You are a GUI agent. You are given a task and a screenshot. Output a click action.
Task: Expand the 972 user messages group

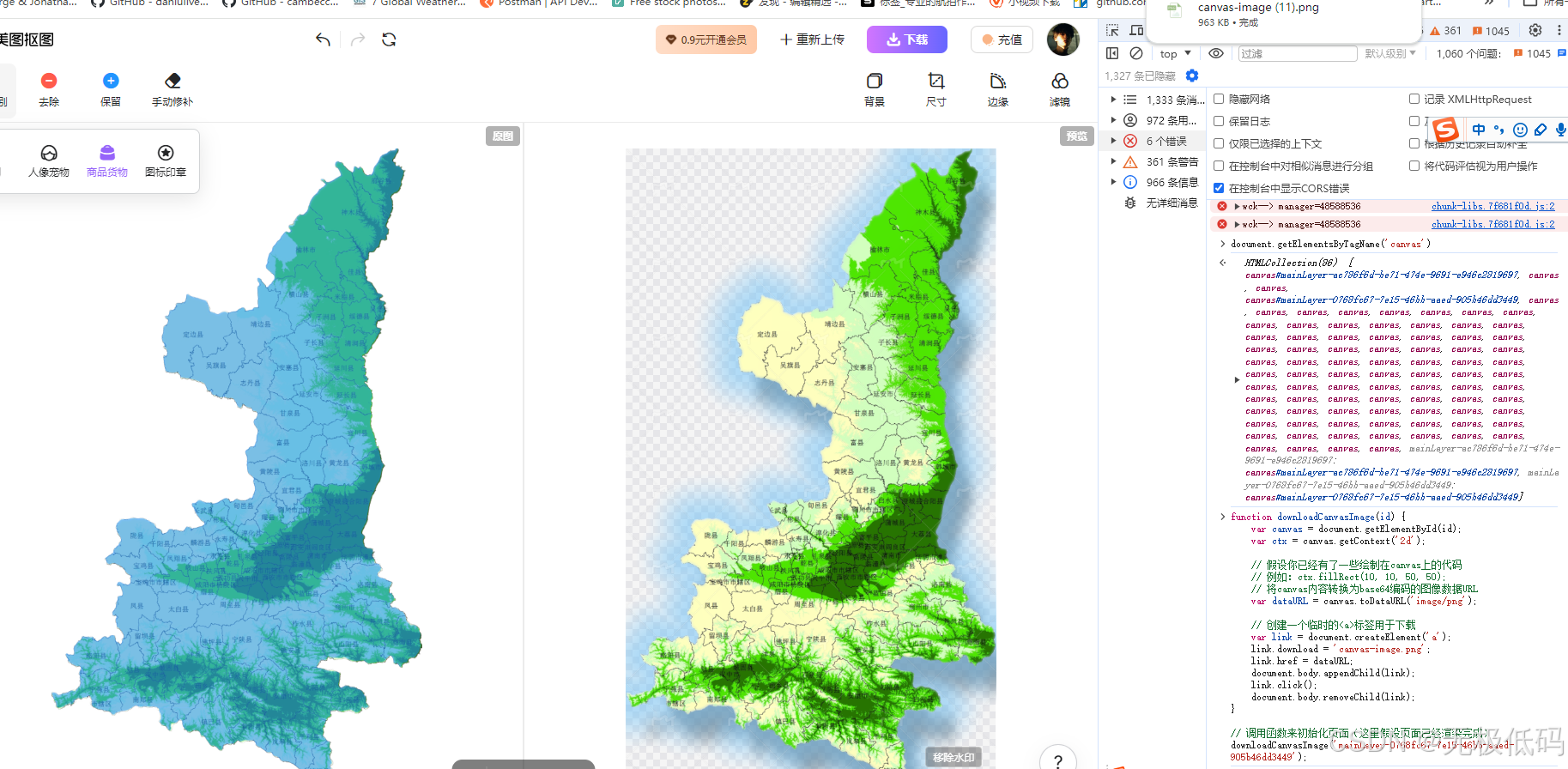pyautogui.click(x=1113, y=120)
